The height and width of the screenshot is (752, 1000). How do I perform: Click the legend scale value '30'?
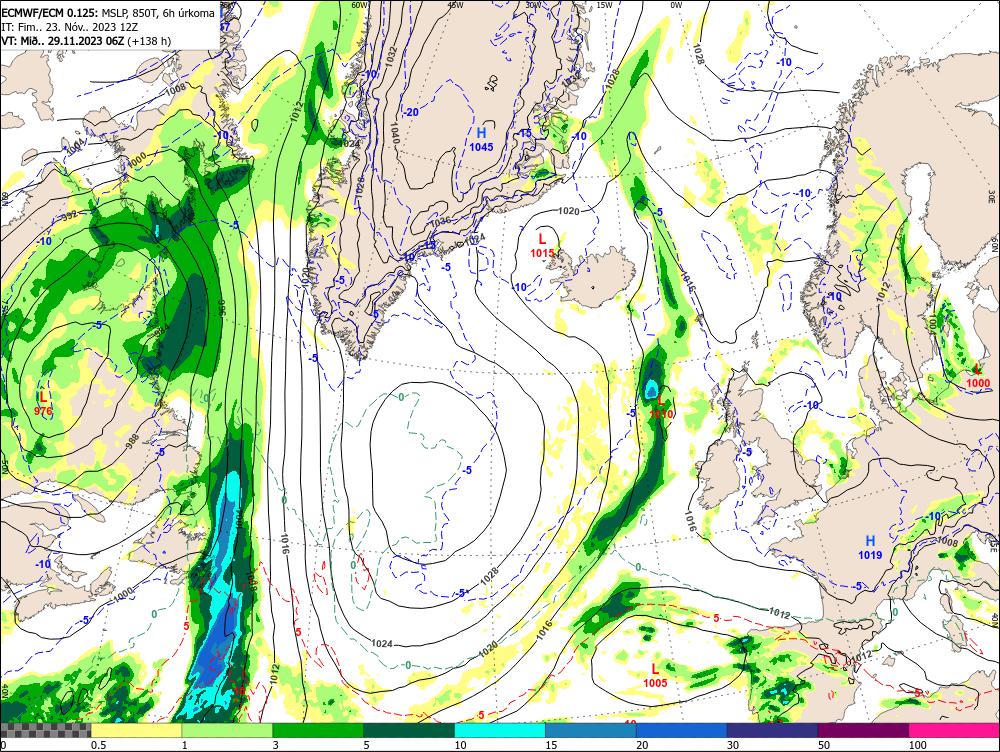tap(733, 745)
